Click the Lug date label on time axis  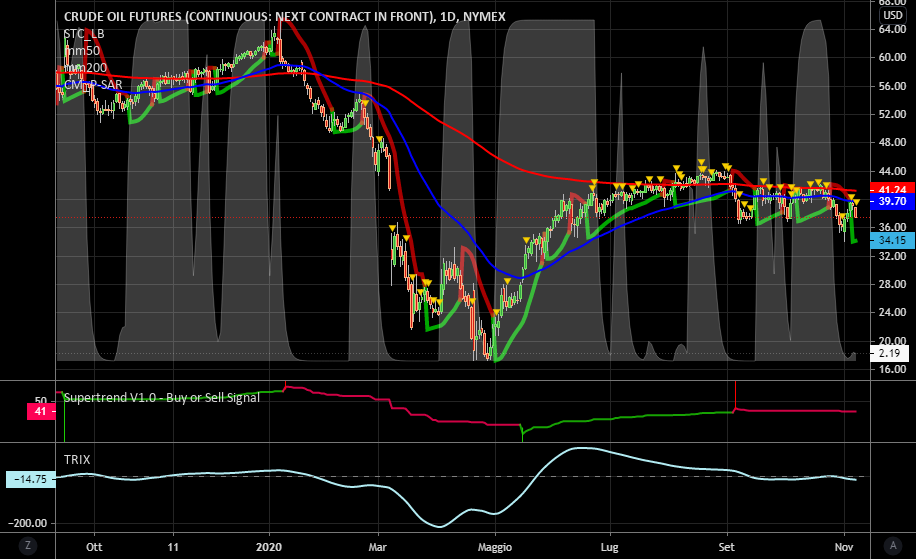tap(609, 547)
